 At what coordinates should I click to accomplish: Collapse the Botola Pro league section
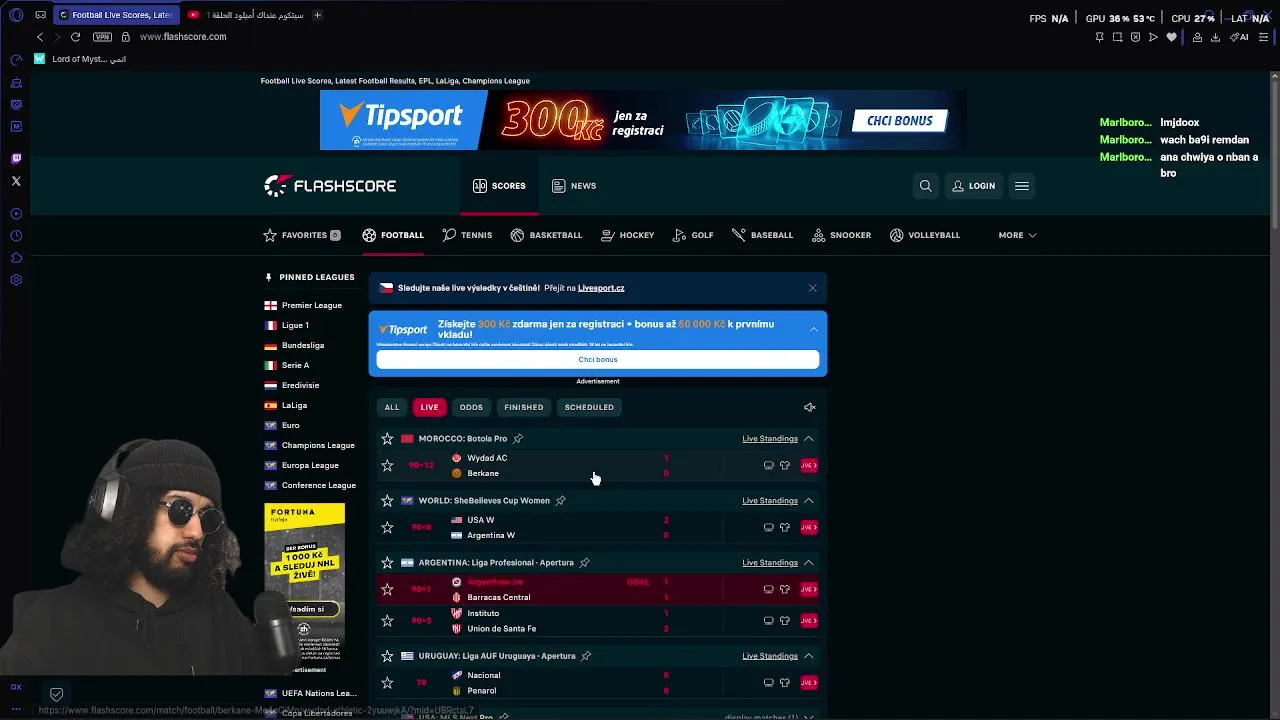pos(809,439)
